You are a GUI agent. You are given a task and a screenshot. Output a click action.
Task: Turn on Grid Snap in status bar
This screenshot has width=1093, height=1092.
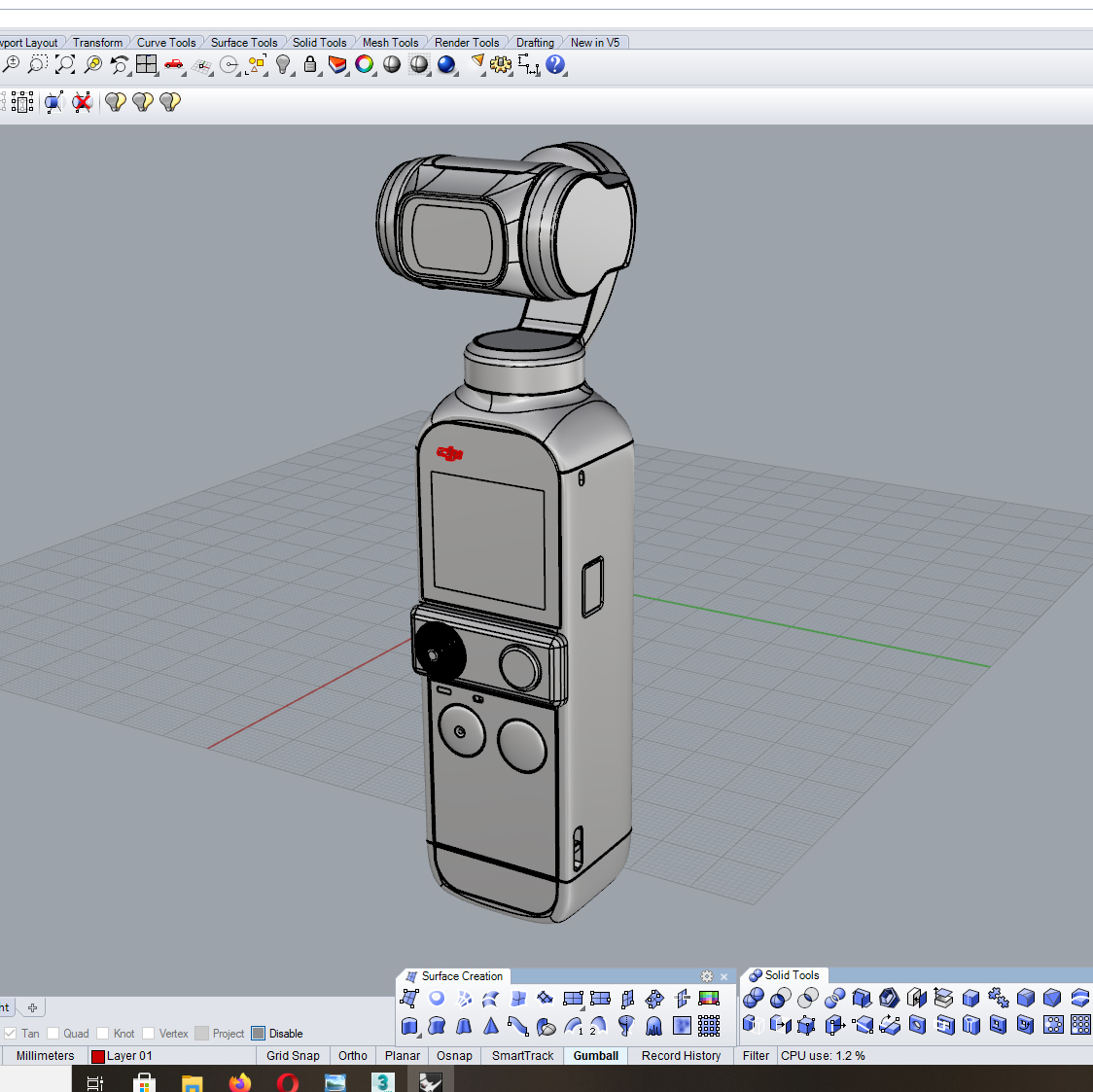(293, 1056)
